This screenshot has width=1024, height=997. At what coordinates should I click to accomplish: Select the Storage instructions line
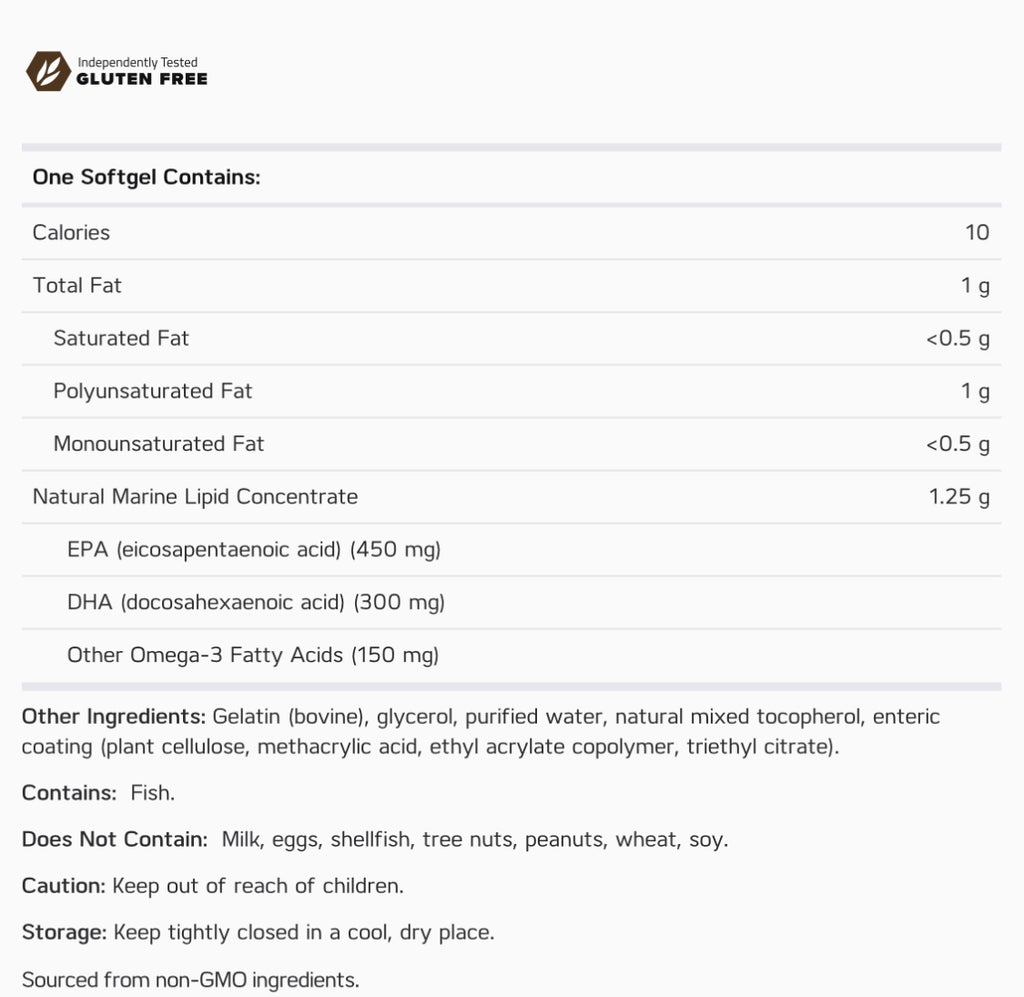click(x=258, y=932)
